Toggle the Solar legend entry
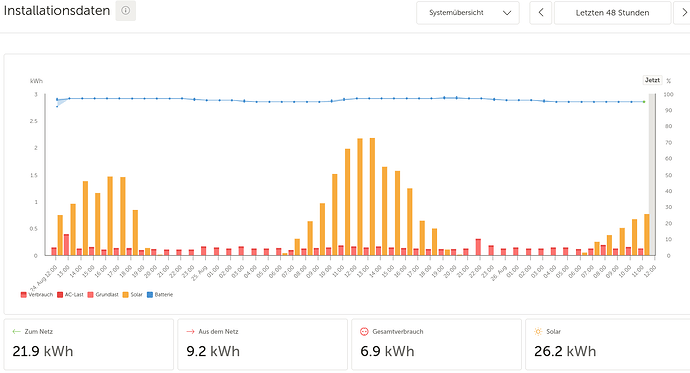The width and height of the screenshot is (690, 373). pyautogui.click(x=132, y=295)
